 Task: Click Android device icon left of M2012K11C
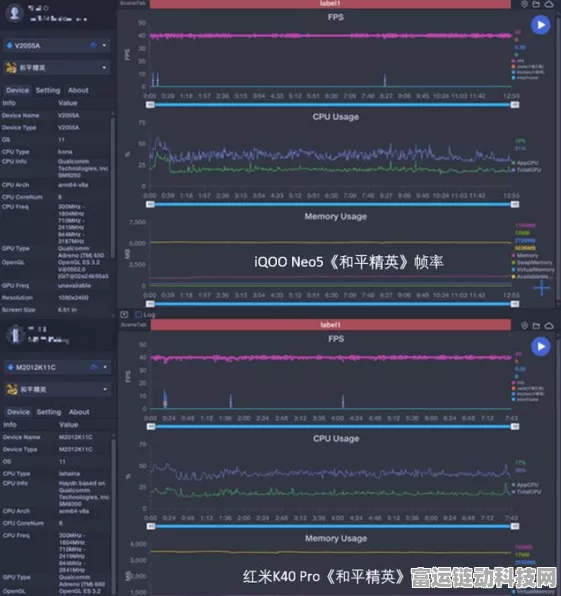[x=10, y=367]
